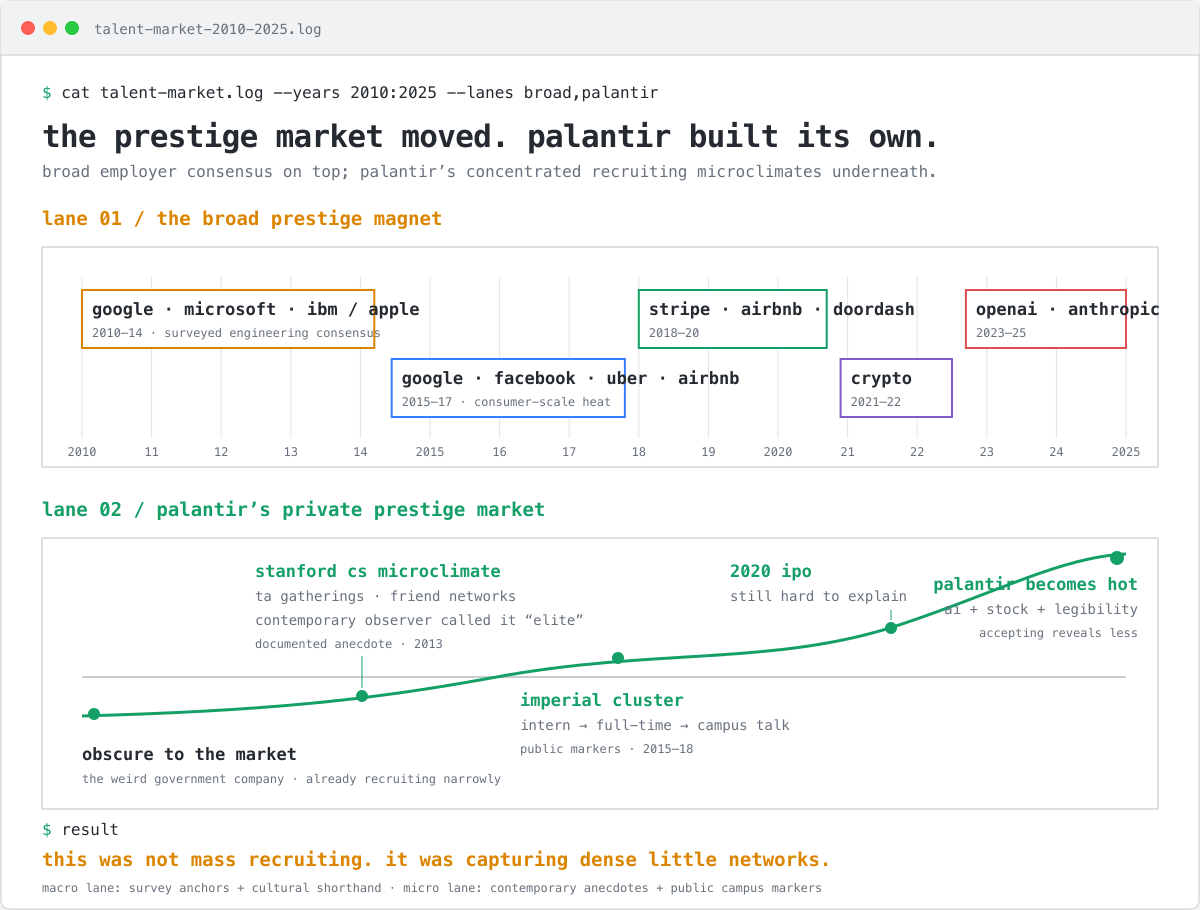Click the axis tick labeled 17
Screen dimensions: 1200x910
[x=569, y=452]
